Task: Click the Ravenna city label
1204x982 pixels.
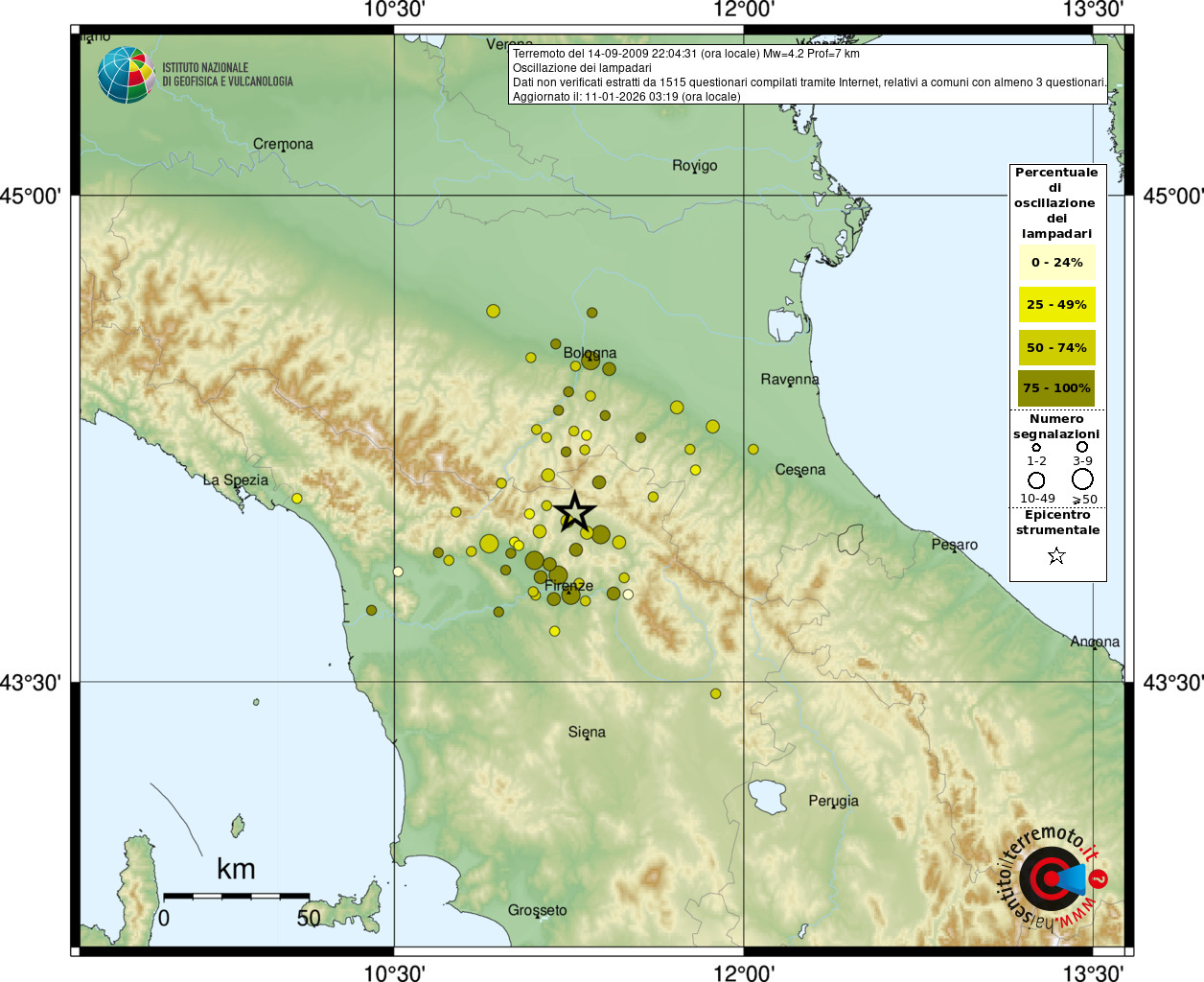Action: coord(790,379)
